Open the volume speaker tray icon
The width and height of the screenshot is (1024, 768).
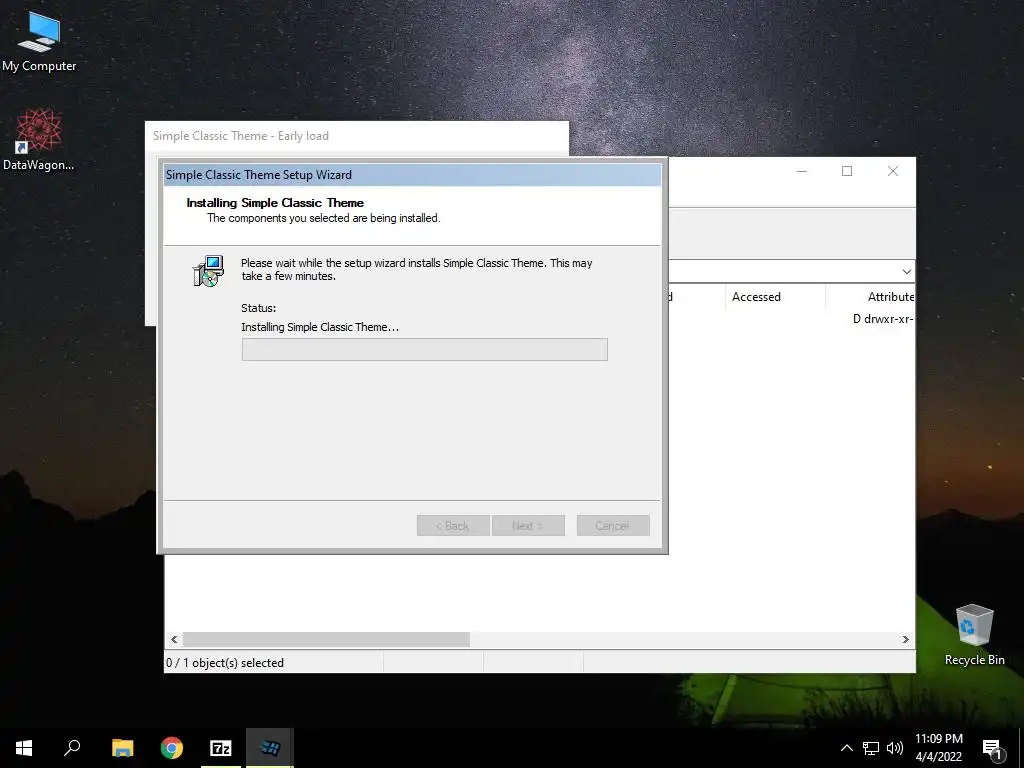pos(895,748)
